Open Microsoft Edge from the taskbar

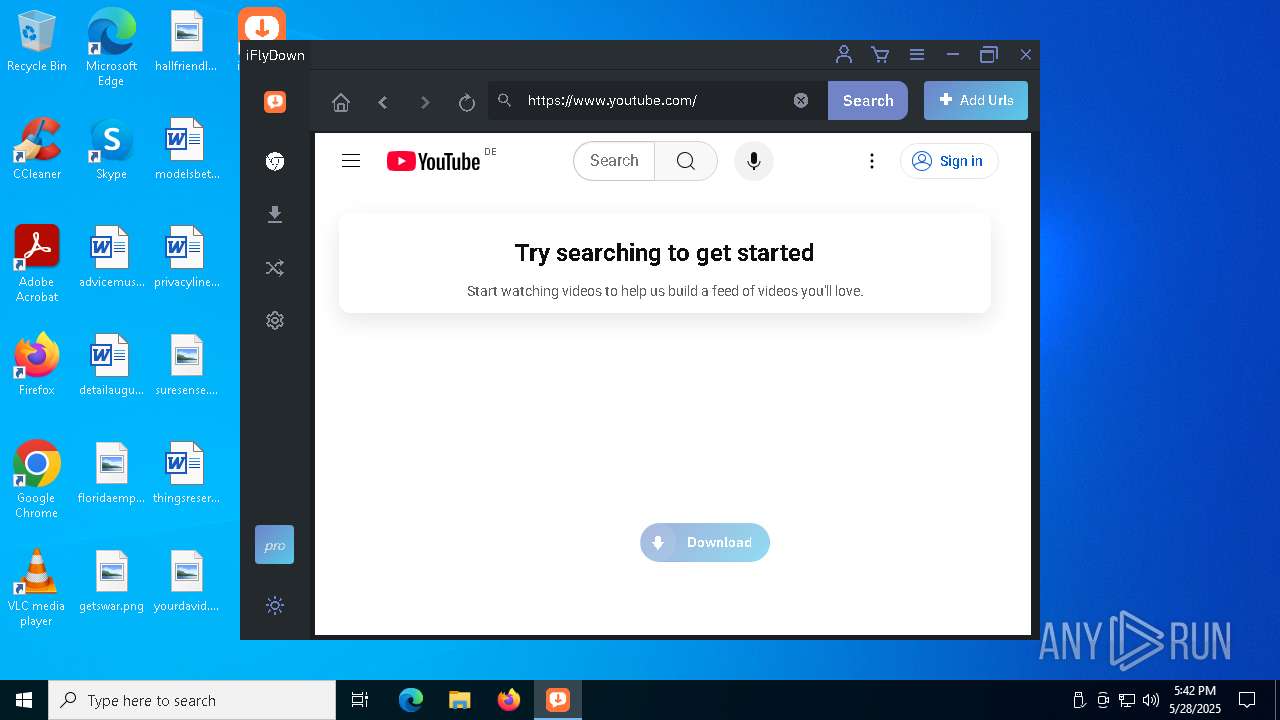click(411, 700)
